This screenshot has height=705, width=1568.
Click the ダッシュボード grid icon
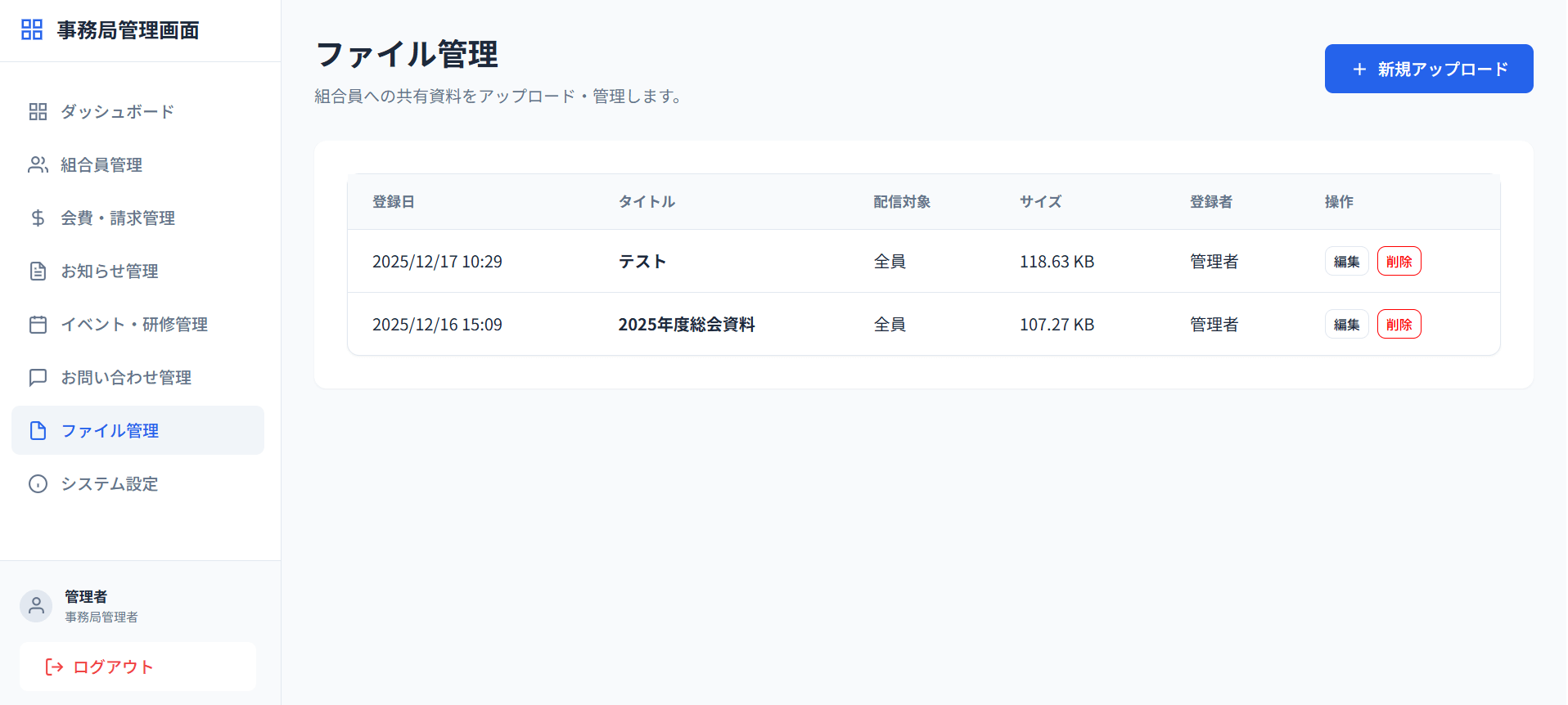[38, 112]
